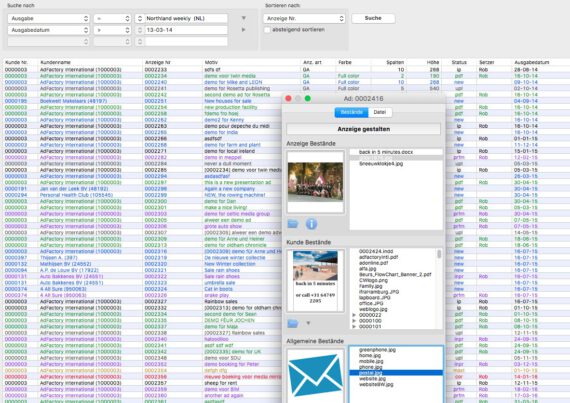Click the 13-03-14 date field

[186, 30]
